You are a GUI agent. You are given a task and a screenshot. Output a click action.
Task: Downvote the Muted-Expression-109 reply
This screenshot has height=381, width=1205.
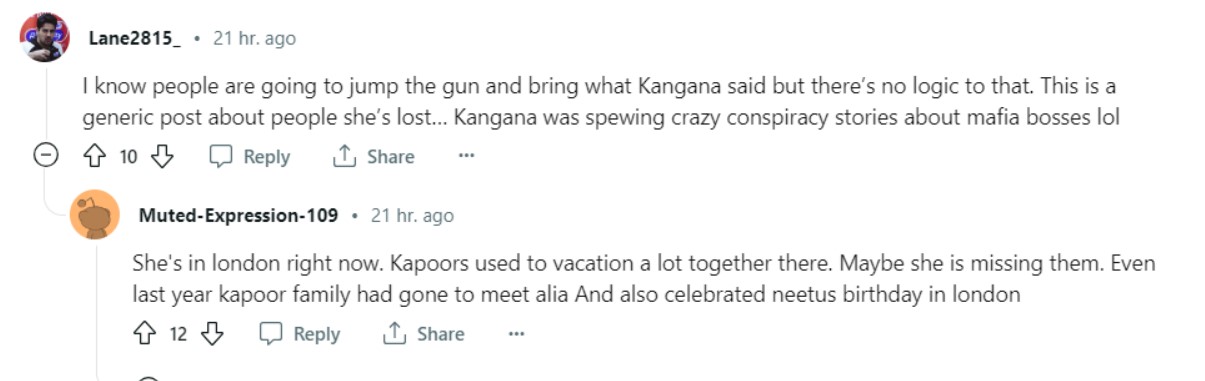click(211, 333)
